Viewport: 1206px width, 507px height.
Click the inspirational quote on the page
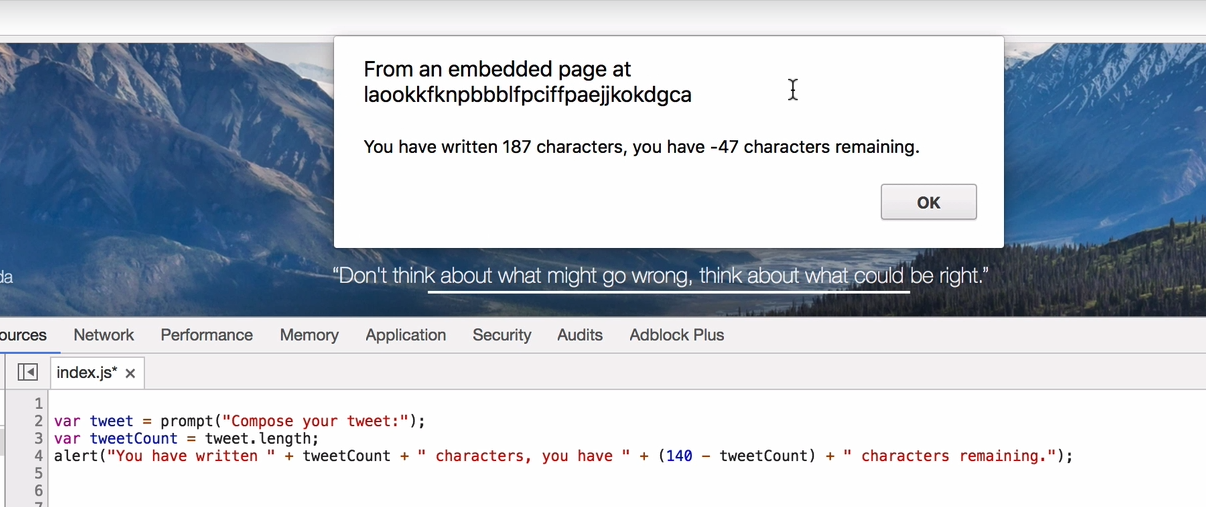pyautogui.click(x=660, y=276)
